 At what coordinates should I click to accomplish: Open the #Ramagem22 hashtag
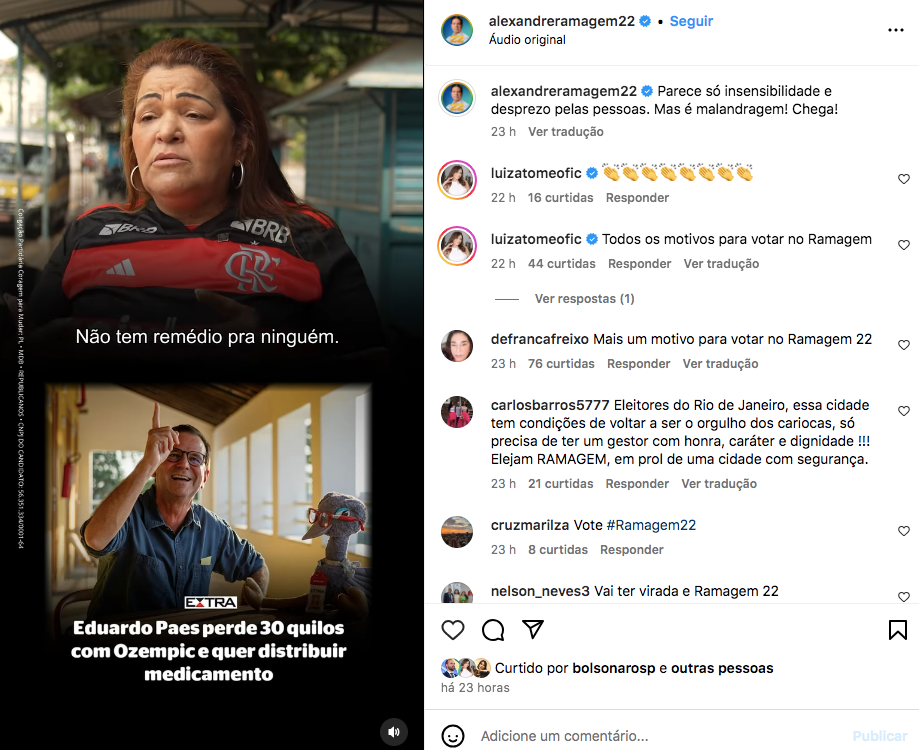click(x=651, y=525)
